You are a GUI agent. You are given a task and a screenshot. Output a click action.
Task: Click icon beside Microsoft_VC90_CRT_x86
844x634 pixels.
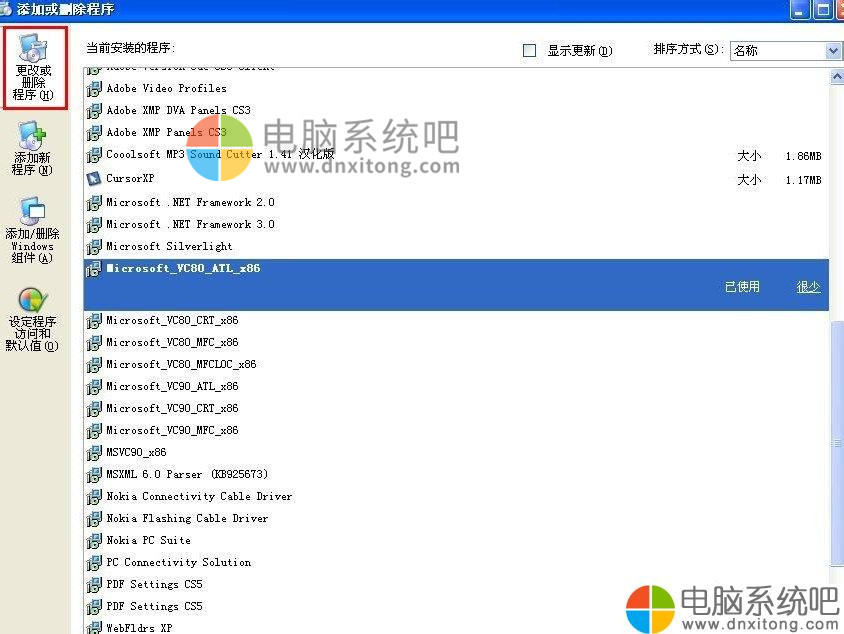pyautogui.click(x=94, y=410)
